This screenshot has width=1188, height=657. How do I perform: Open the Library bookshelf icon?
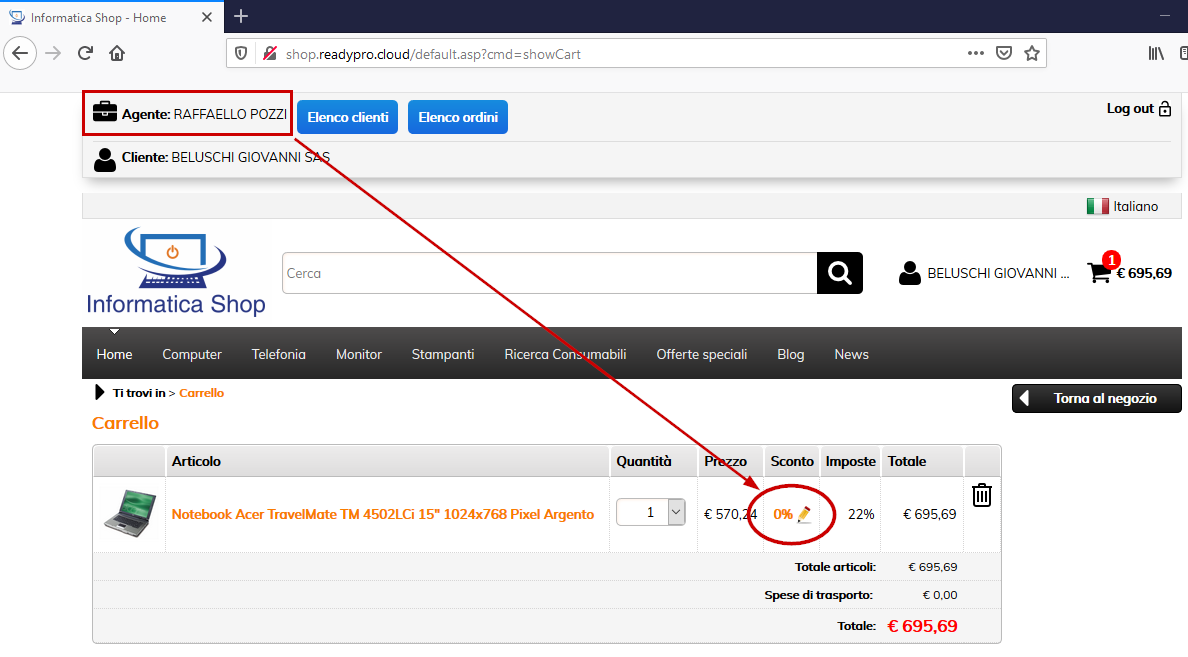(x=1156, y=53)
